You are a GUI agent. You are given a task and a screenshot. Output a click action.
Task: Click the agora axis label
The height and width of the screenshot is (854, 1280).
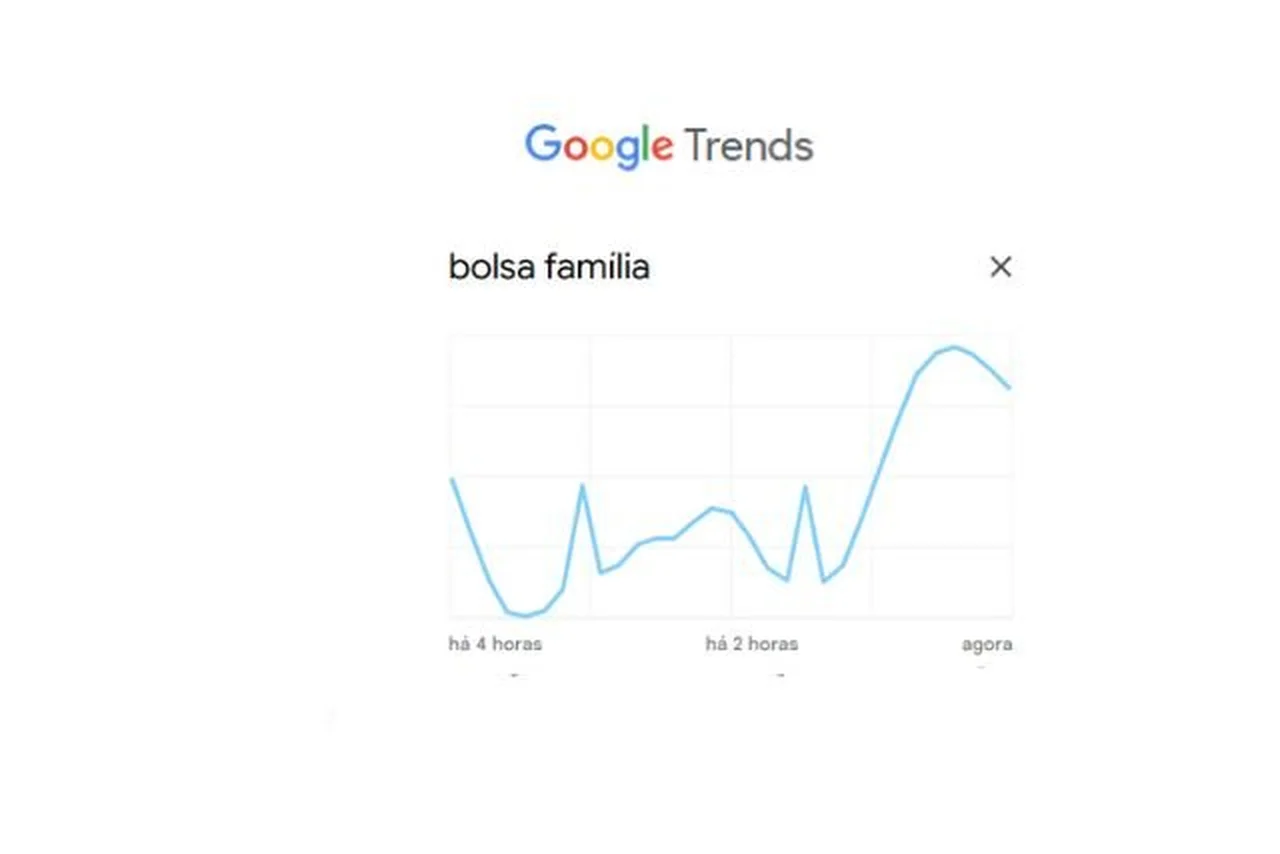point(987,644)
